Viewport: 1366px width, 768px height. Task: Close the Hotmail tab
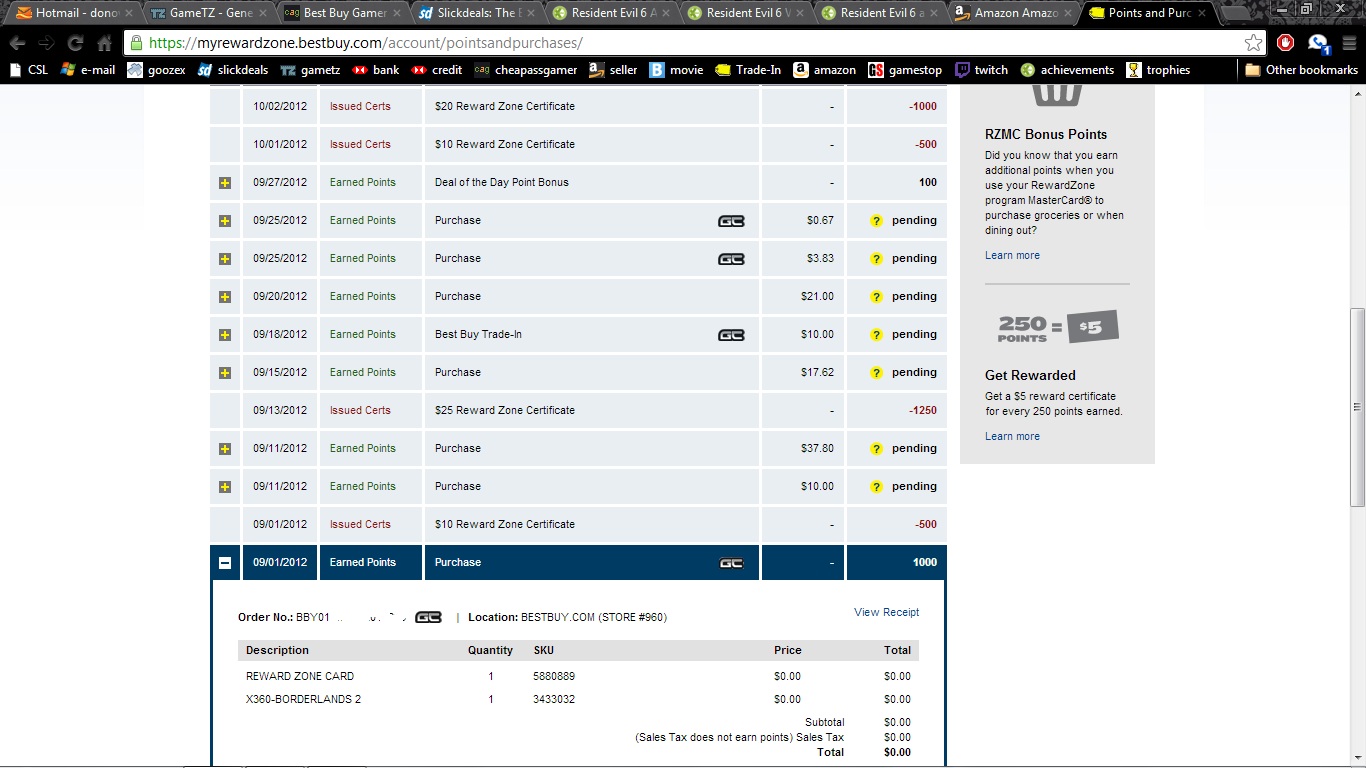128,13
